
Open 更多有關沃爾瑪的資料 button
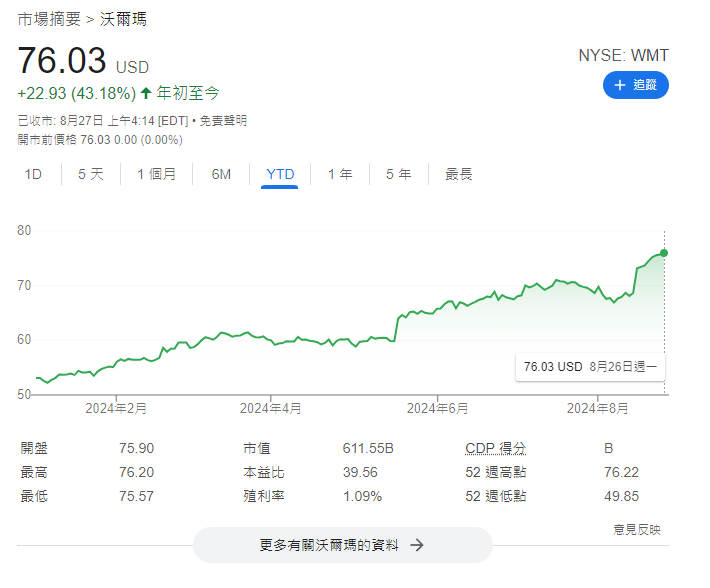tap(342, 545)
